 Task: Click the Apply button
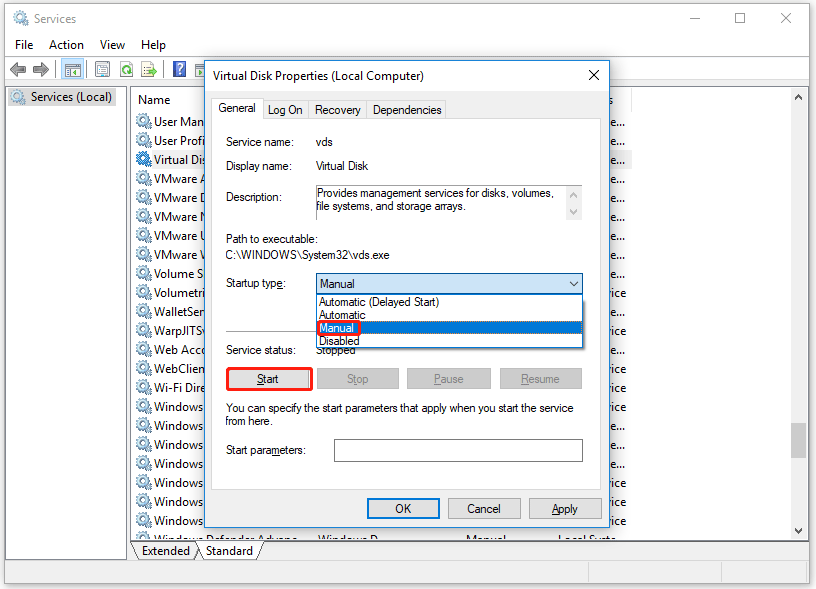coord(564,509)
